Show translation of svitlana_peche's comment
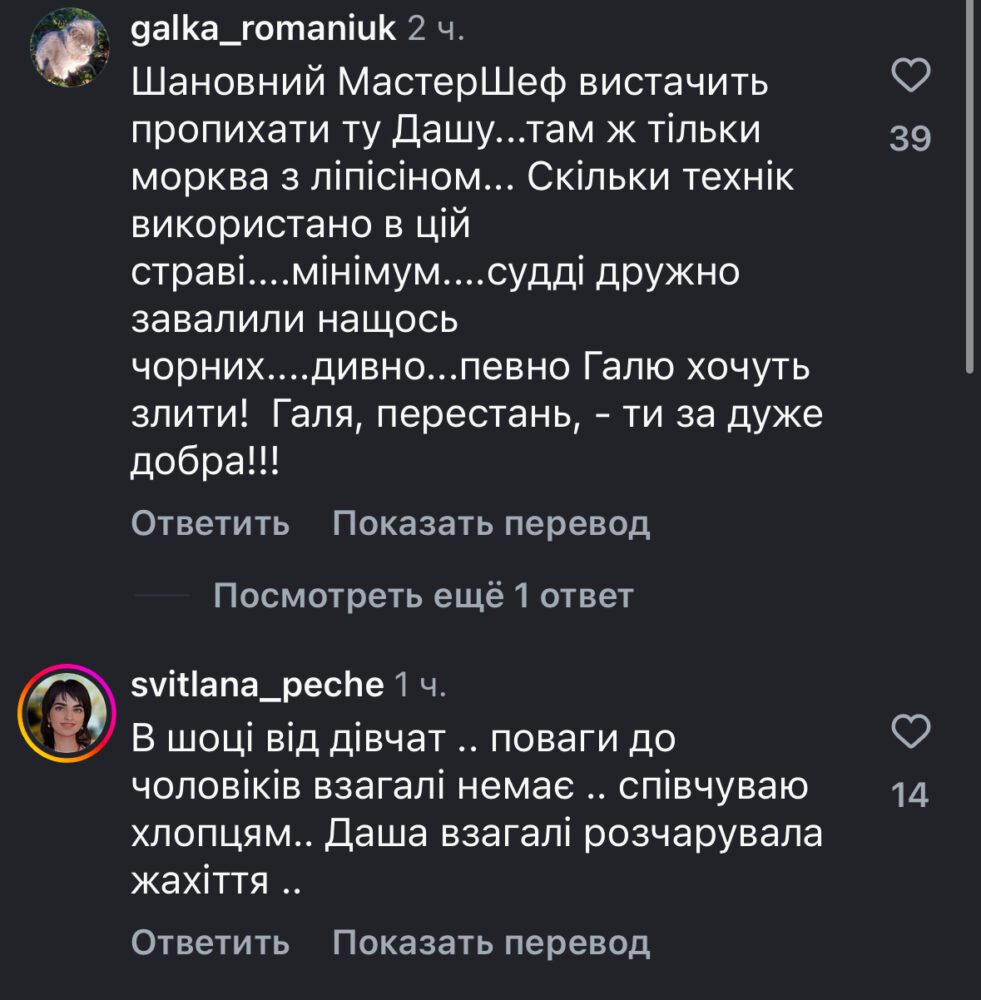The image size is (981, 1000). (491, 942)
